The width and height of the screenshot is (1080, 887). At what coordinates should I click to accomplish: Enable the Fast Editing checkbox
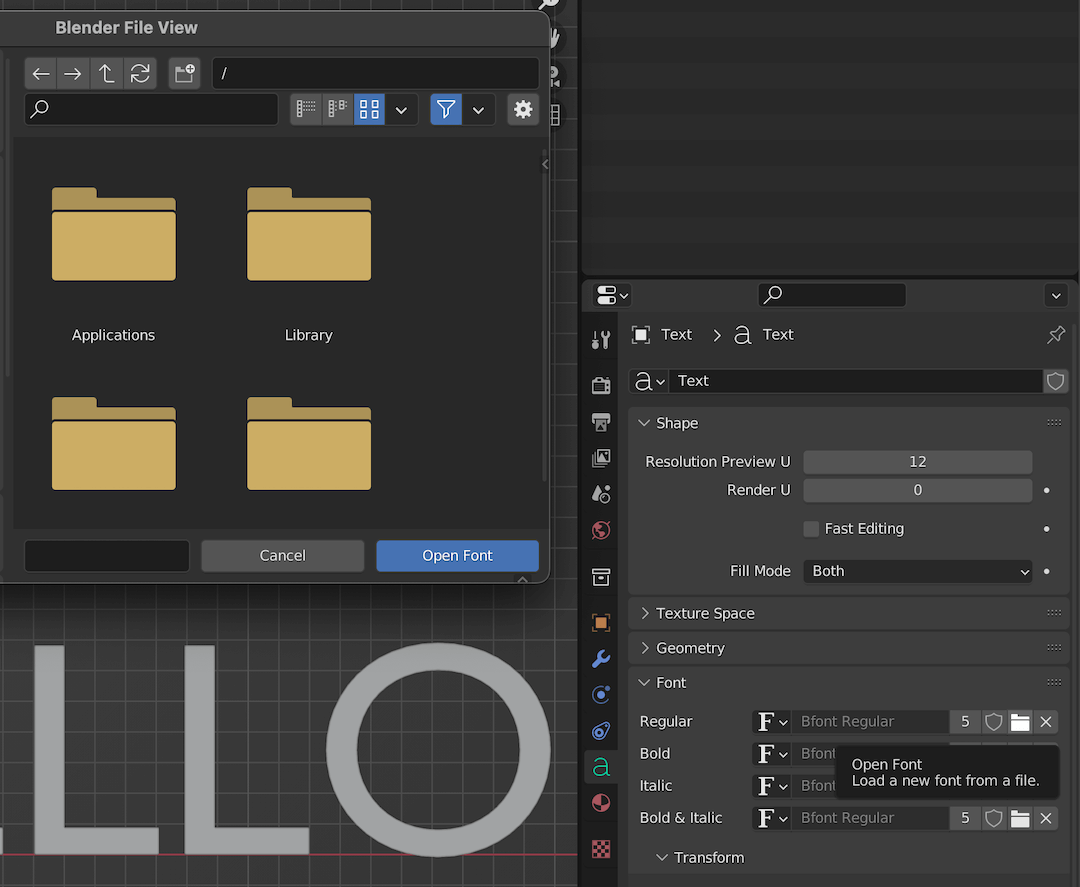(x=811, y=529)
